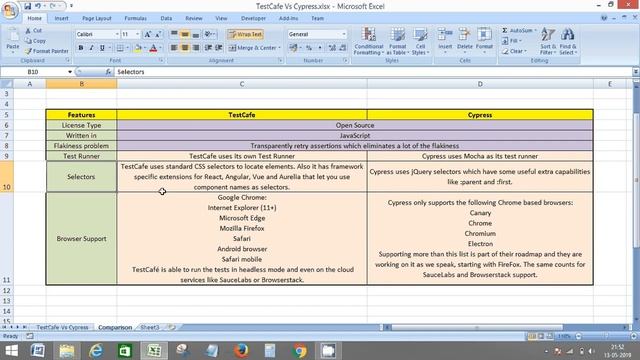Expand the Number group dialog launcher
Viewport: 640px width, 360px height.
pyautogui.click(x=345, y=60)
